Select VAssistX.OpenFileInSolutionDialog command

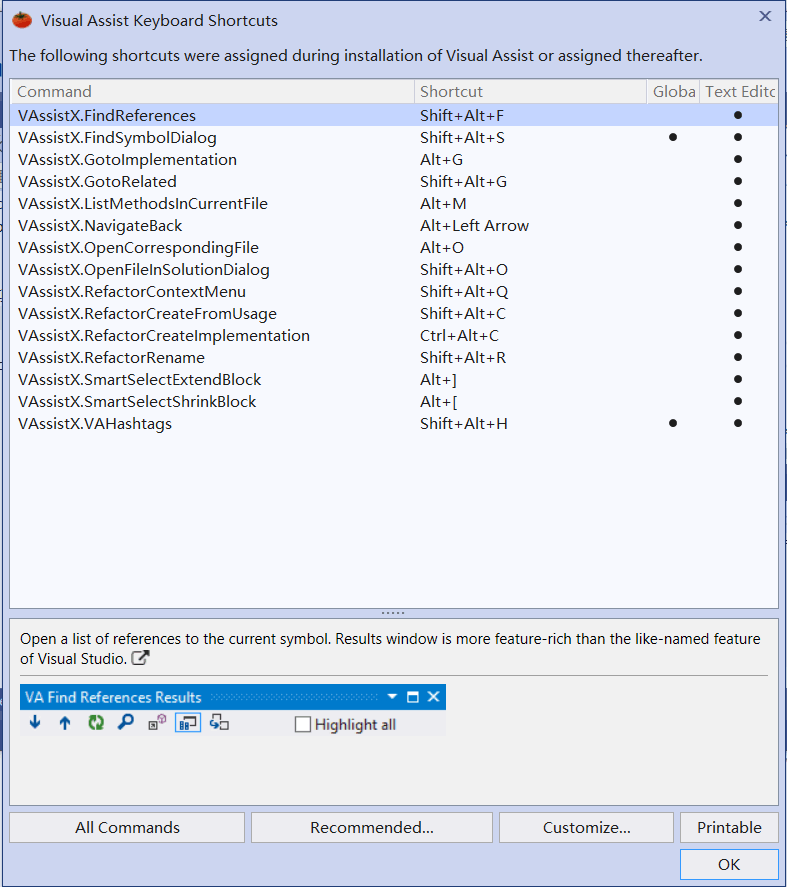144,270
